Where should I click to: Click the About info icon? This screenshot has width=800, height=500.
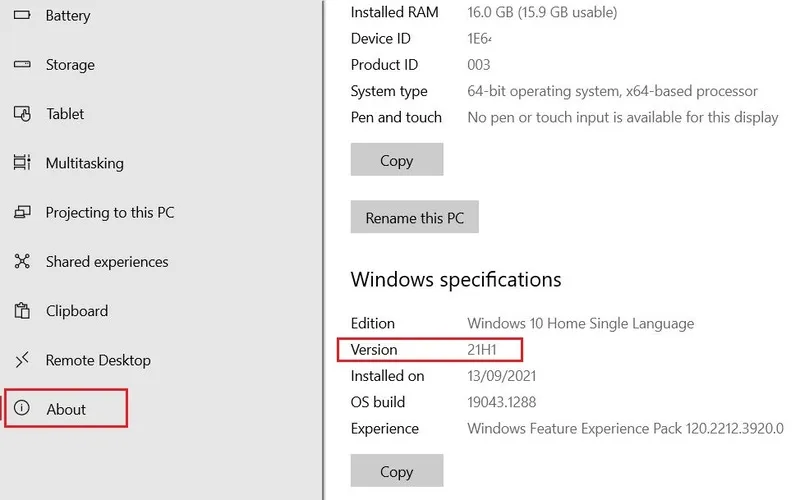pyautogui.click(x=22, y=407)
